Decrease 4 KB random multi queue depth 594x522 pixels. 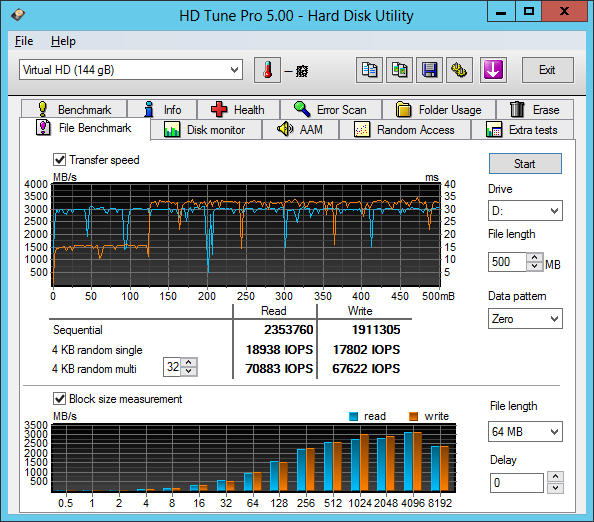pyautogui.click(x=189, y=371)
